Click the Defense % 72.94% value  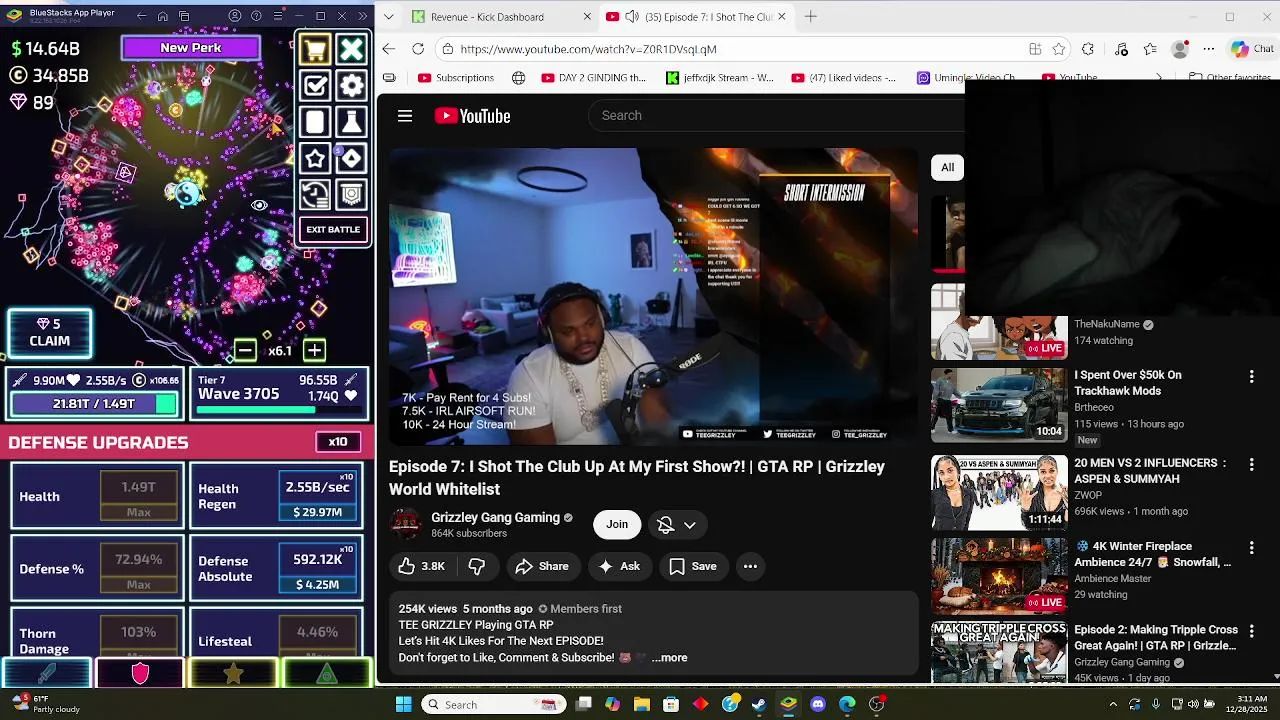(139, 560)
